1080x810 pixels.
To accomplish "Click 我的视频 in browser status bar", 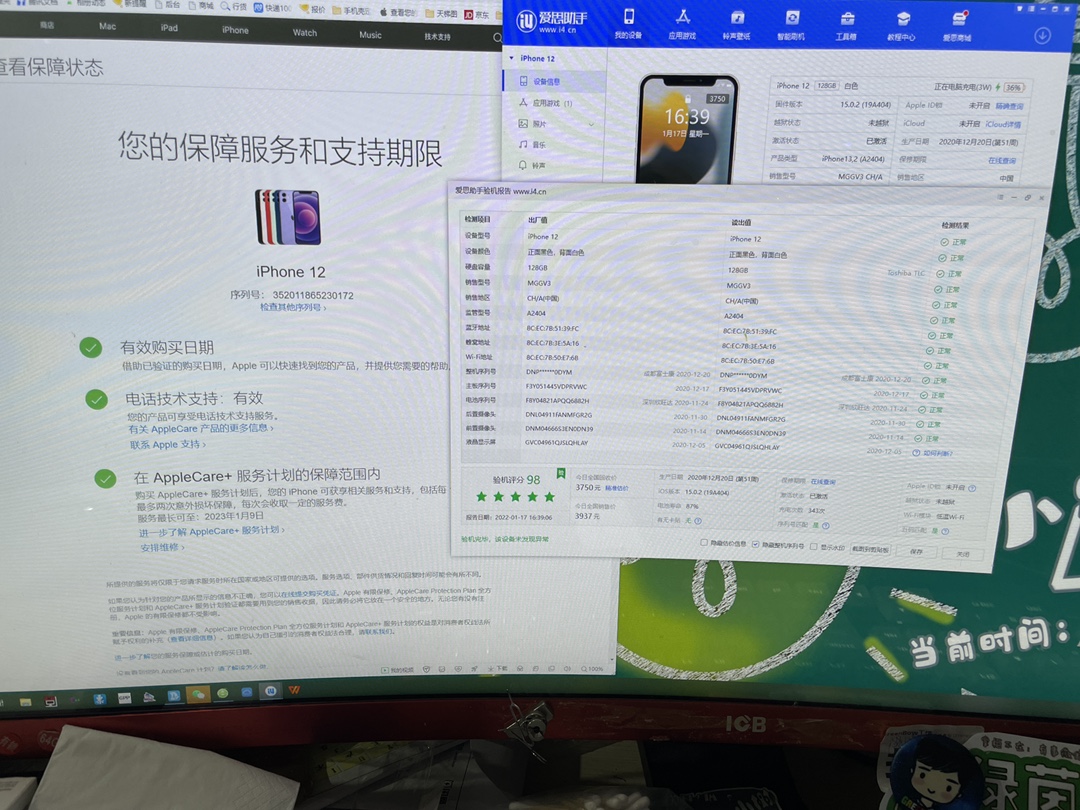I will (x=398, y=669).
